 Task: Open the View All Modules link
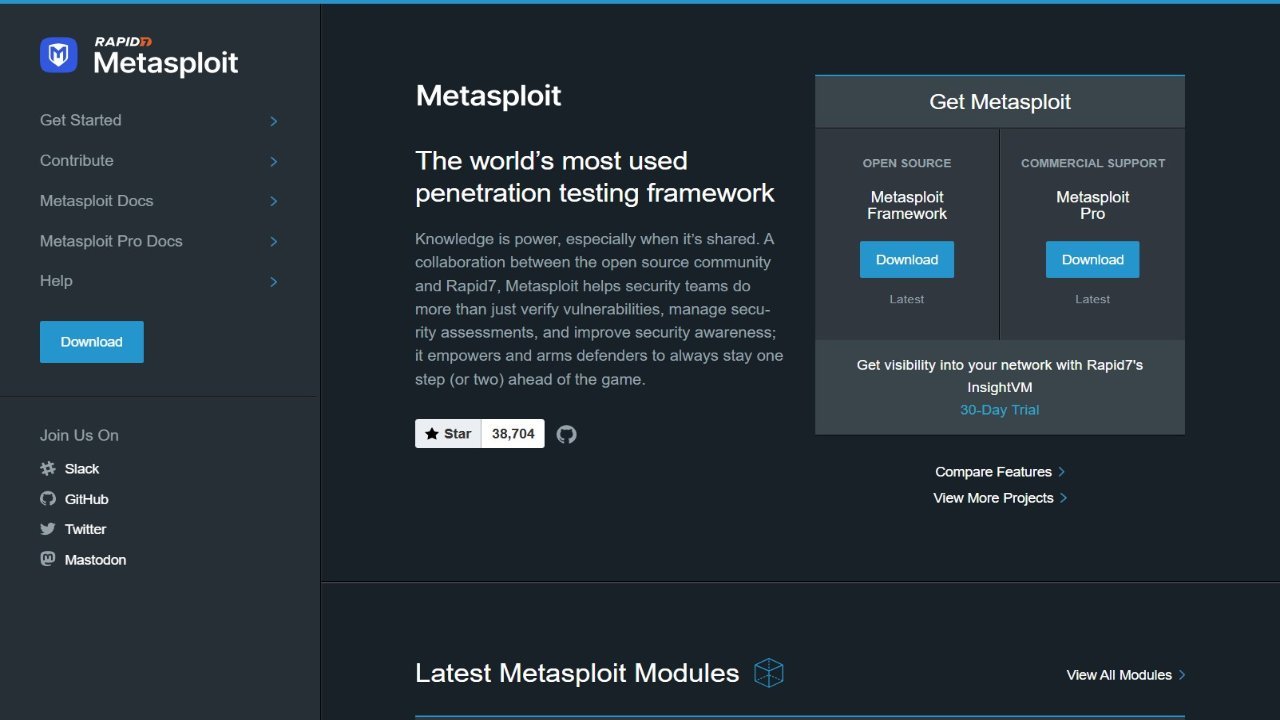pyautogui.click(x=1119, y=675)
